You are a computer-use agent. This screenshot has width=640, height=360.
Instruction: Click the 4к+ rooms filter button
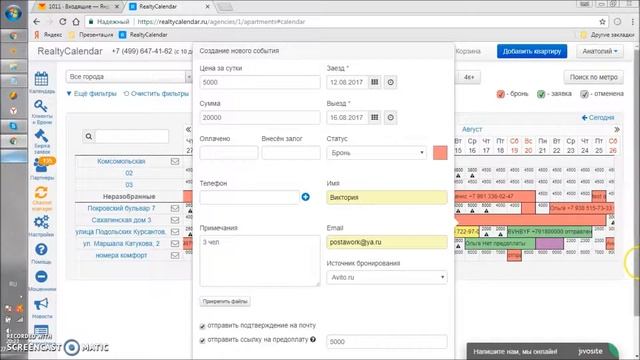pos(469,77)
